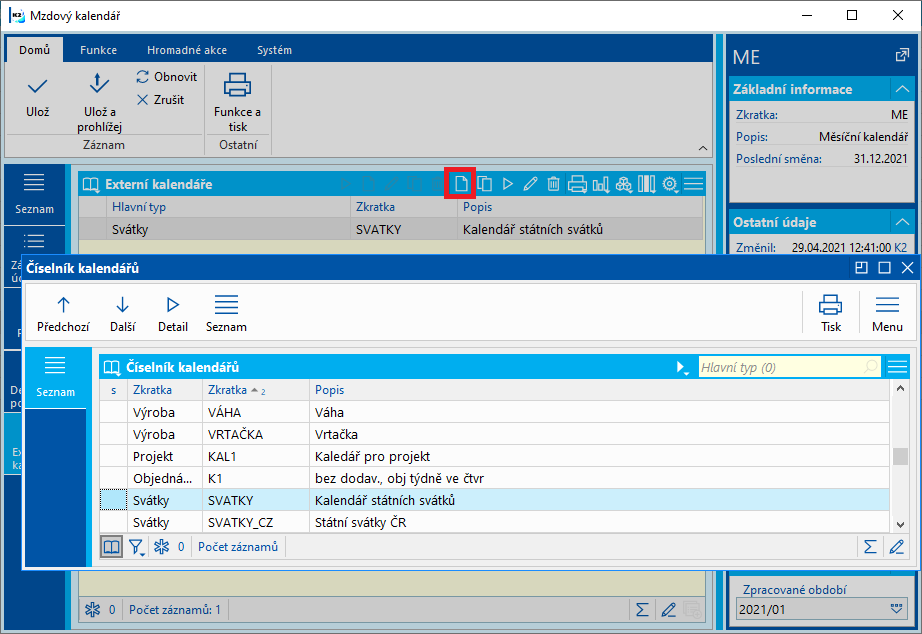Click scroll up arrow in Číselník list scrollbar
The width and height of the screenshot is (922, 634).
(900, 388)
